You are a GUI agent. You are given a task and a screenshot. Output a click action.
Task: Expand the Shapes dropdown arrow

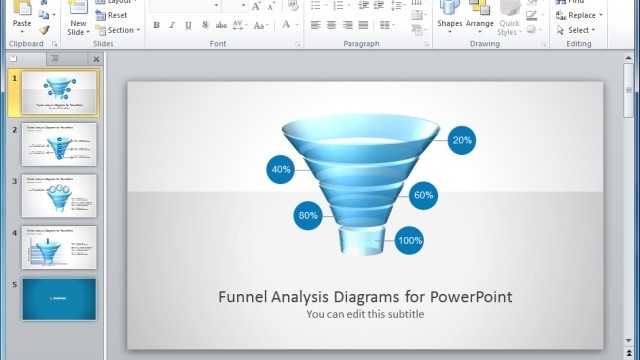(449, 32)
